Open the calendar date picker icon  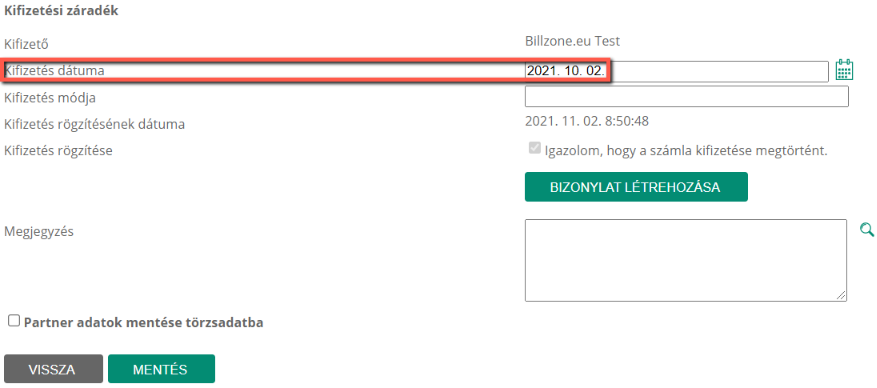844,70
